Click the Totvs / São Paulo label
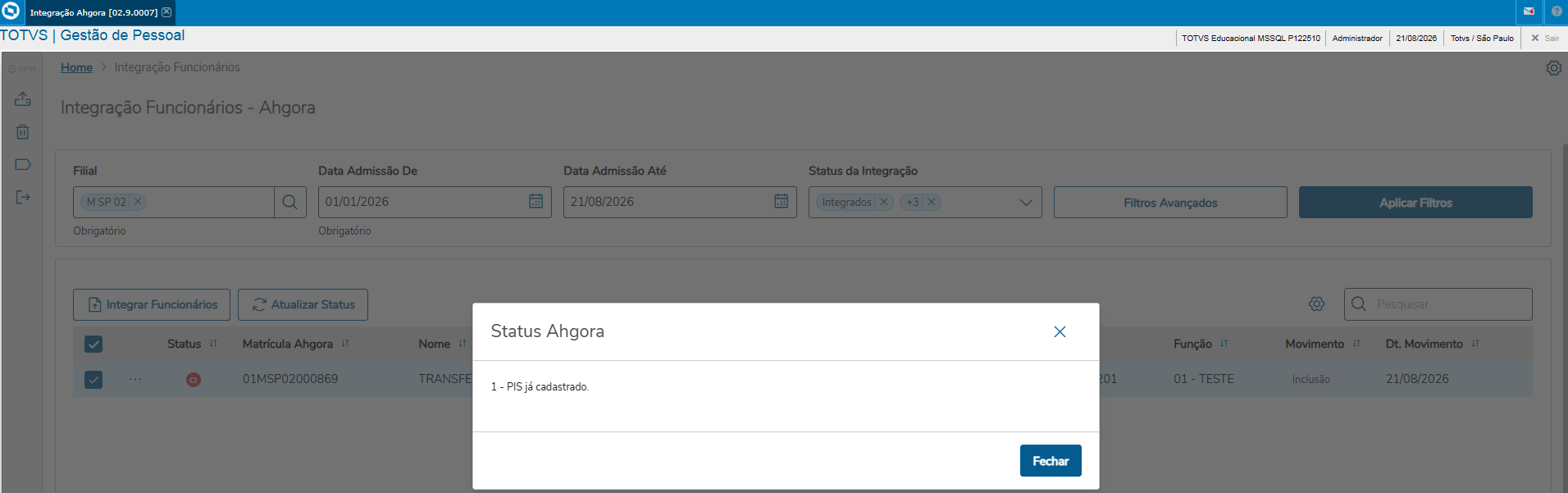Viewport: 1568px width, 493px height. click(1482, 38)
